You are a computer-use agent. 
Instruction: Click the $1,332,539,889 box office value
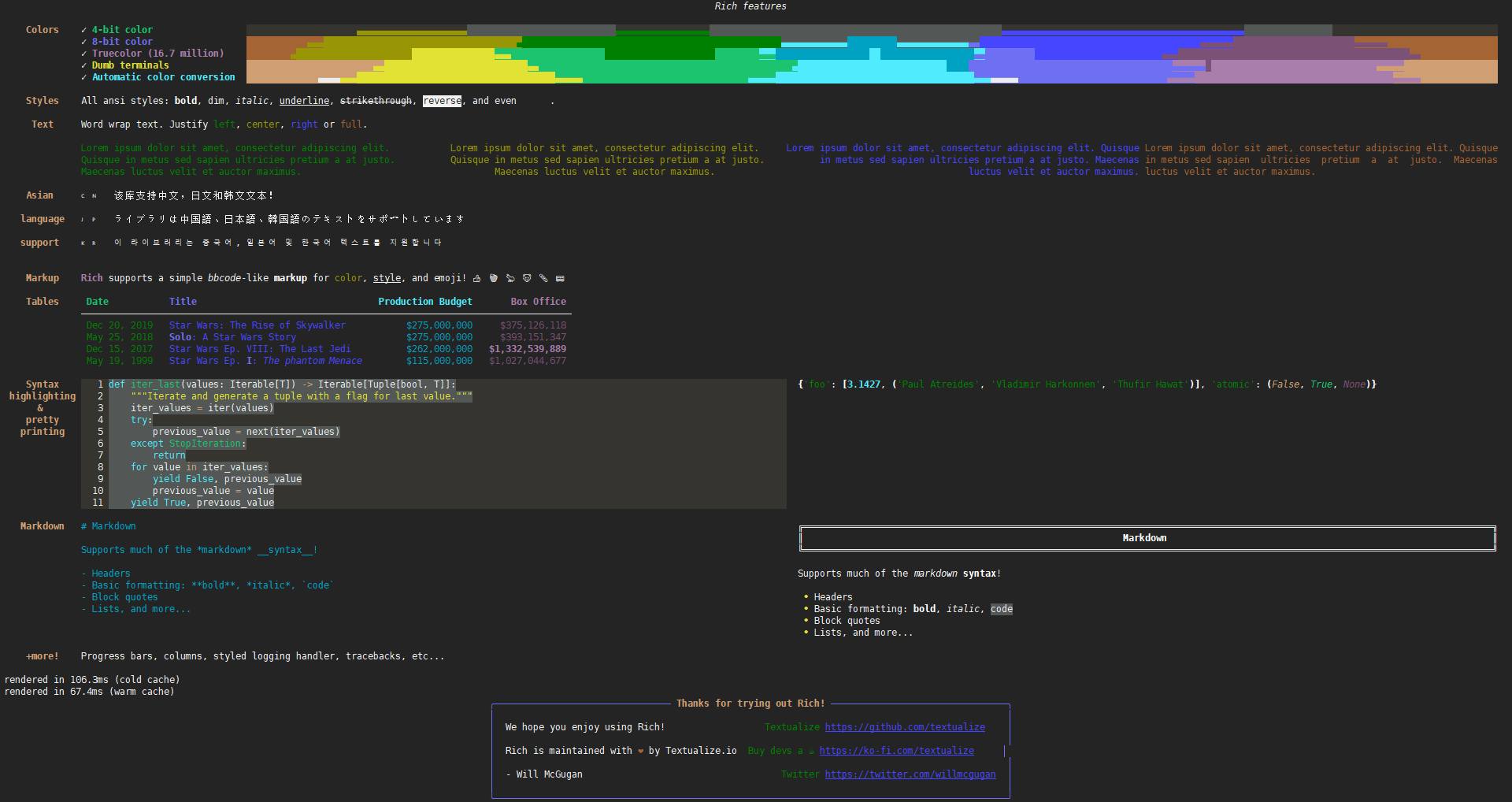[x=528, y=349]
